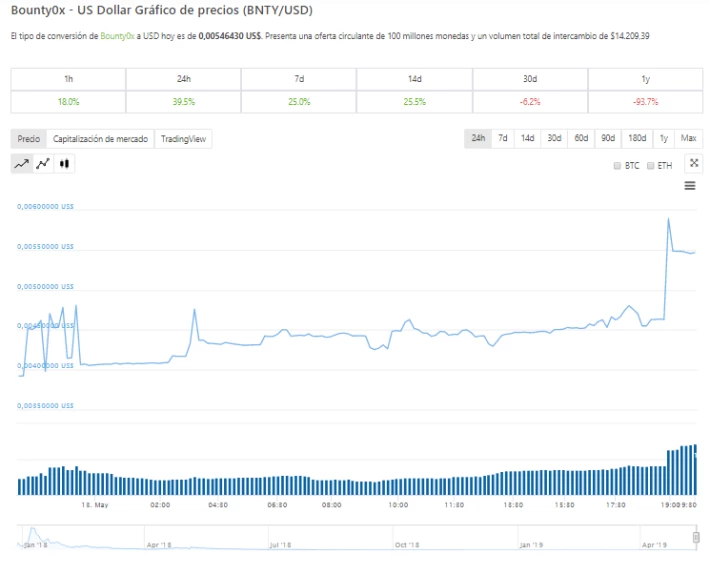Choose the 7d range button
Viewport: 710px width, 575px height.
(x=503, y=138)
